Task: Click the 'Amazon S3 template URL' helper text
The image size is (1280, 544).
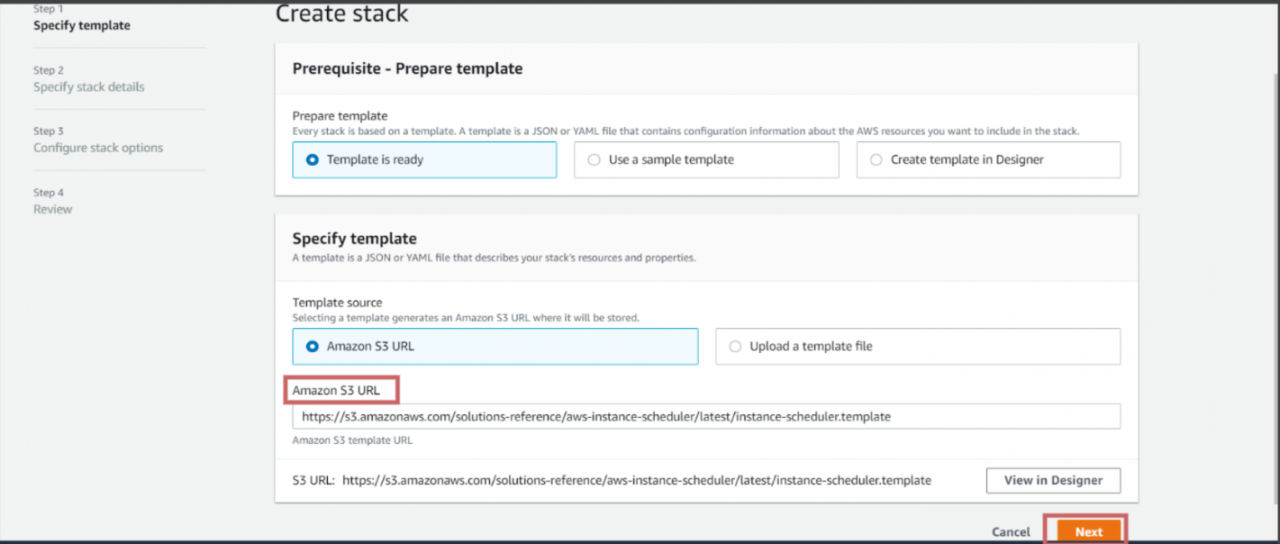Action: coord(352,440)
